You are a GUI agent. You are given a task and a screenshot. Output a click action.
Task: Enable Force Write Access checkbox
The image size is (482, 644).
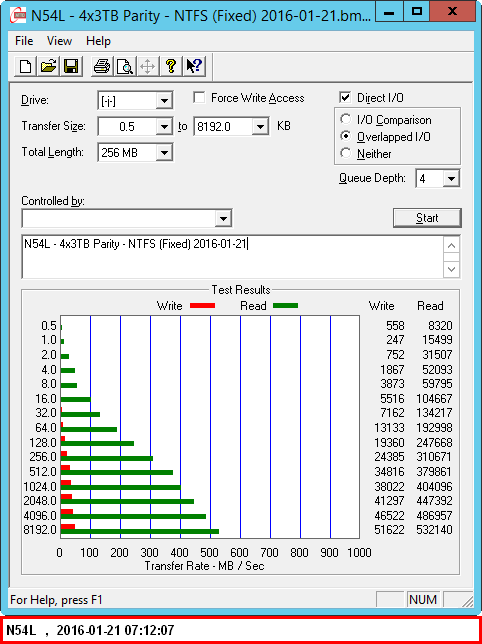click(200, 98)
